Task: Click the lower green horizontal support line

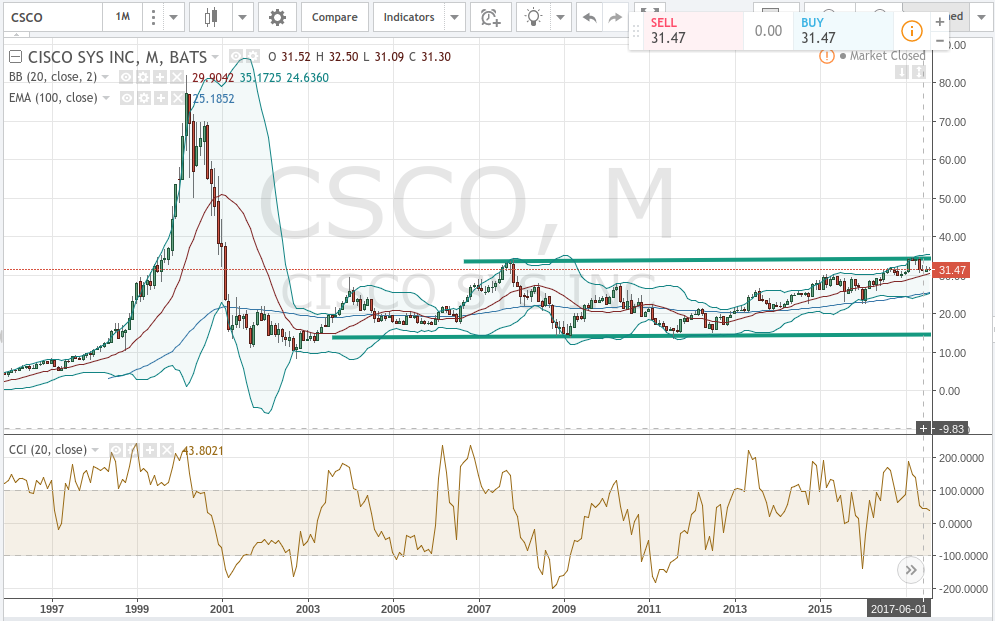Action: point(631,336)
